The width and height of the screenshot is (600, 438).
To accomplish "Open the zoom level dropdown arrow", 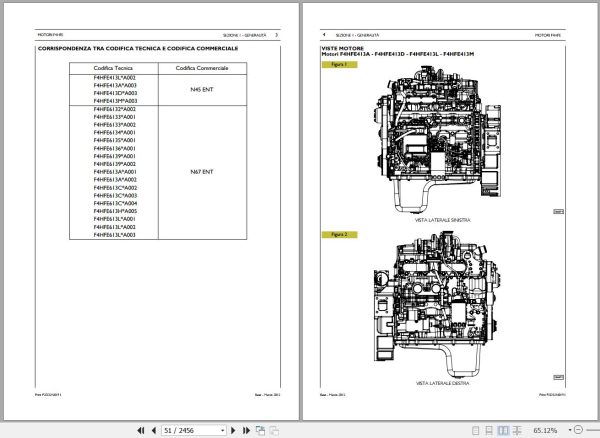I will pyautogui.click(x=570, y=430).
